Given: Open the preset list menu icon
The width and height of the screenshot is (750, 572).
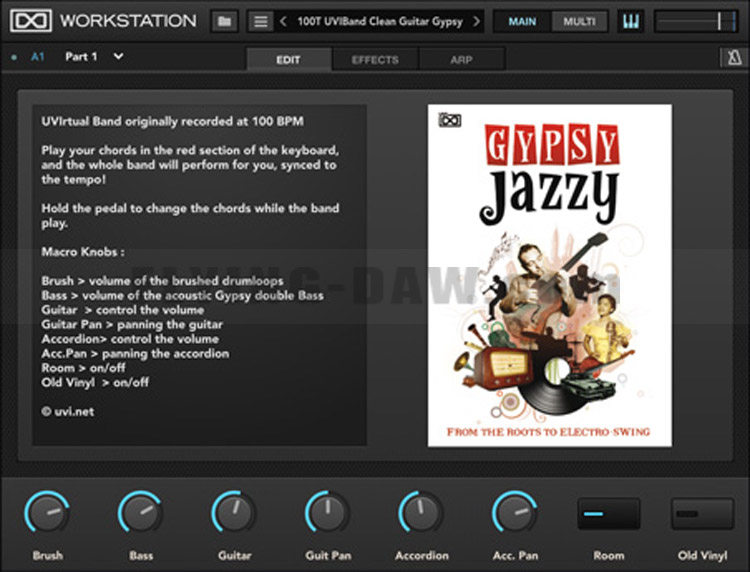Looking at the screenshot, I should pos(261,22).
